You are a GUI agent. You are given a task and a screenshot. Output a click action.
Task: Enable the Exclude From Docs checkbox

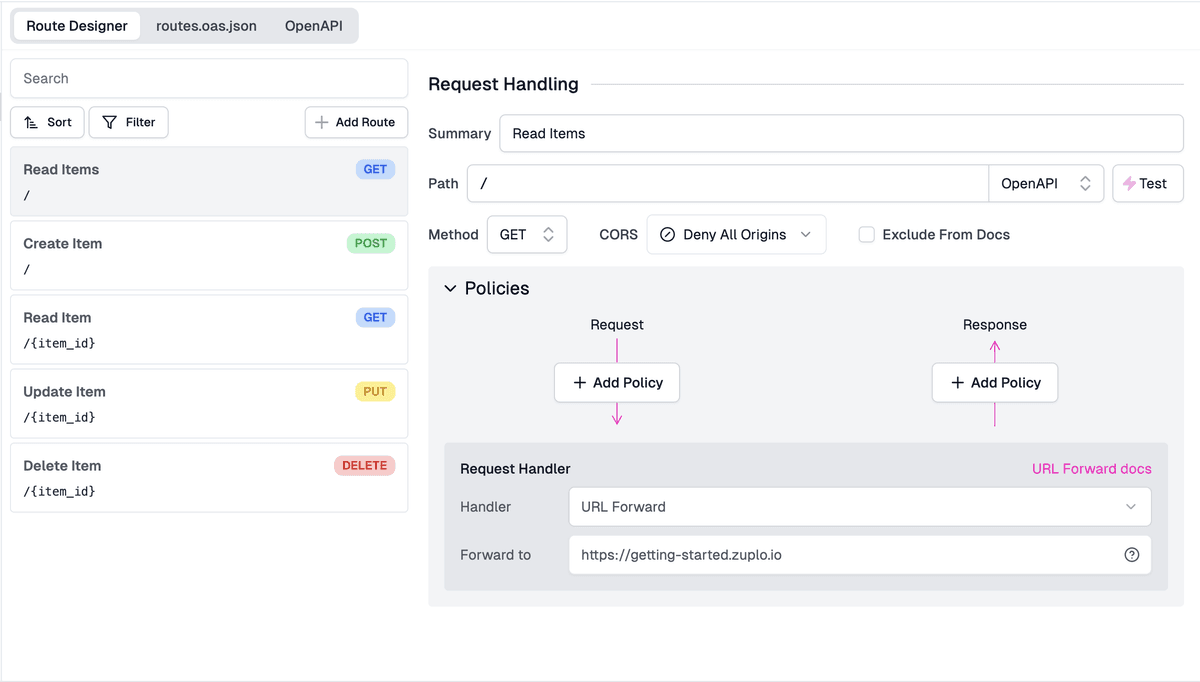tap(867, 235)
